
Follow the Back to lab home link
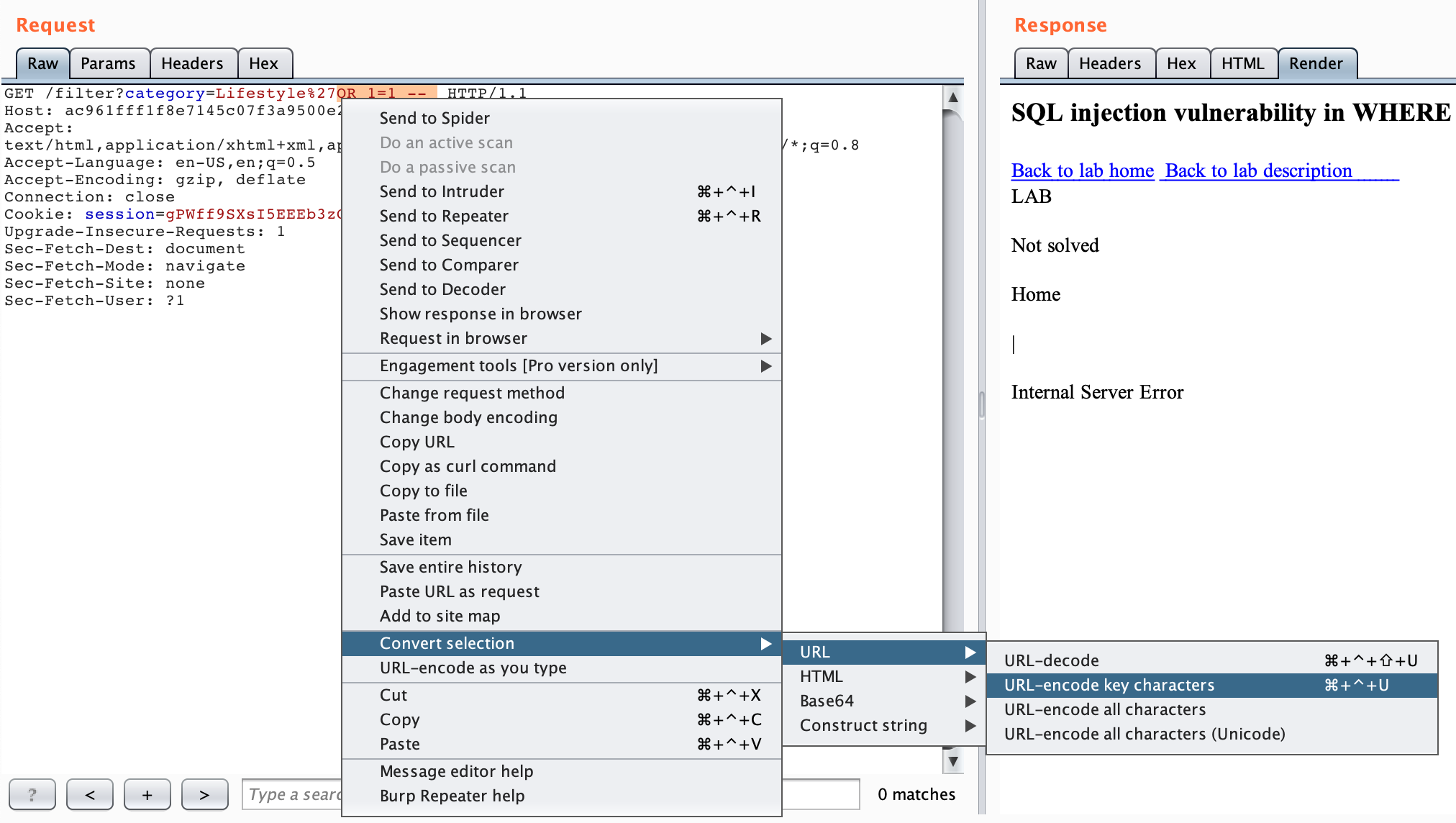pyautogui.click(x=1082, y=170)
